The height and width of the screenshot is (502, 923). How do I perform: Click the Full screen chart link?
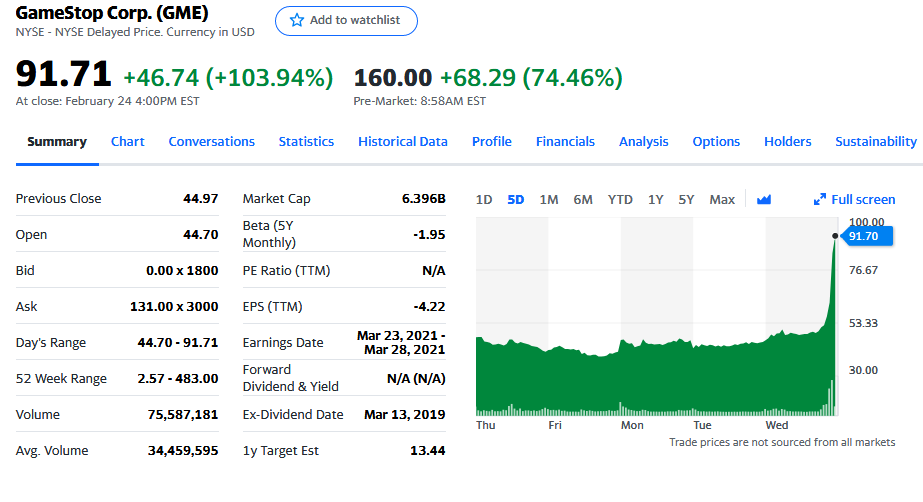[863, 200]
